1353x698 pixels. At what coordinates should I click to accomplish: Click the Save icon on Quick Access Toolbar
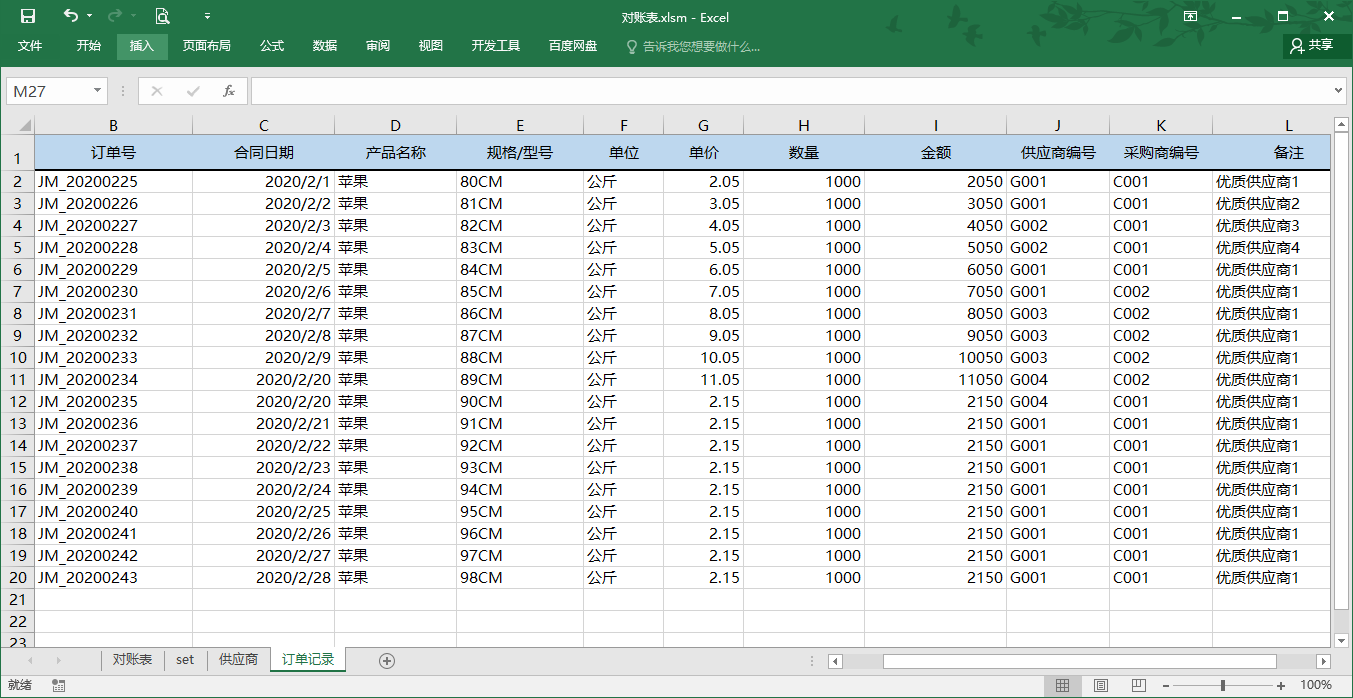(27, 17)
